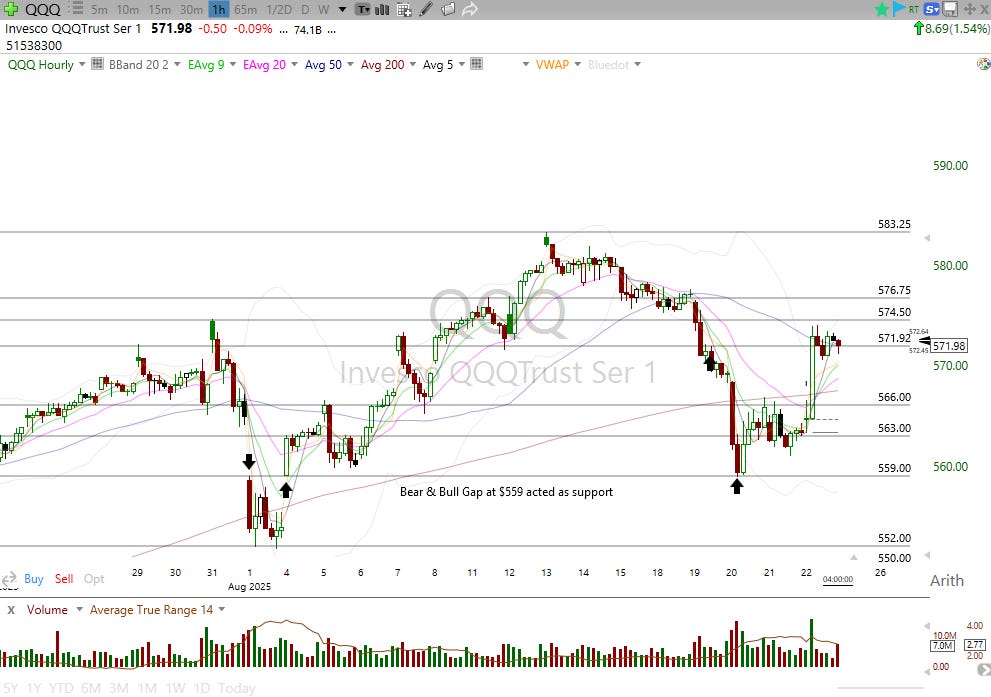The image size is (991, 697).
Task: Open the blue S dropdown icon
Action: point(932,9)
